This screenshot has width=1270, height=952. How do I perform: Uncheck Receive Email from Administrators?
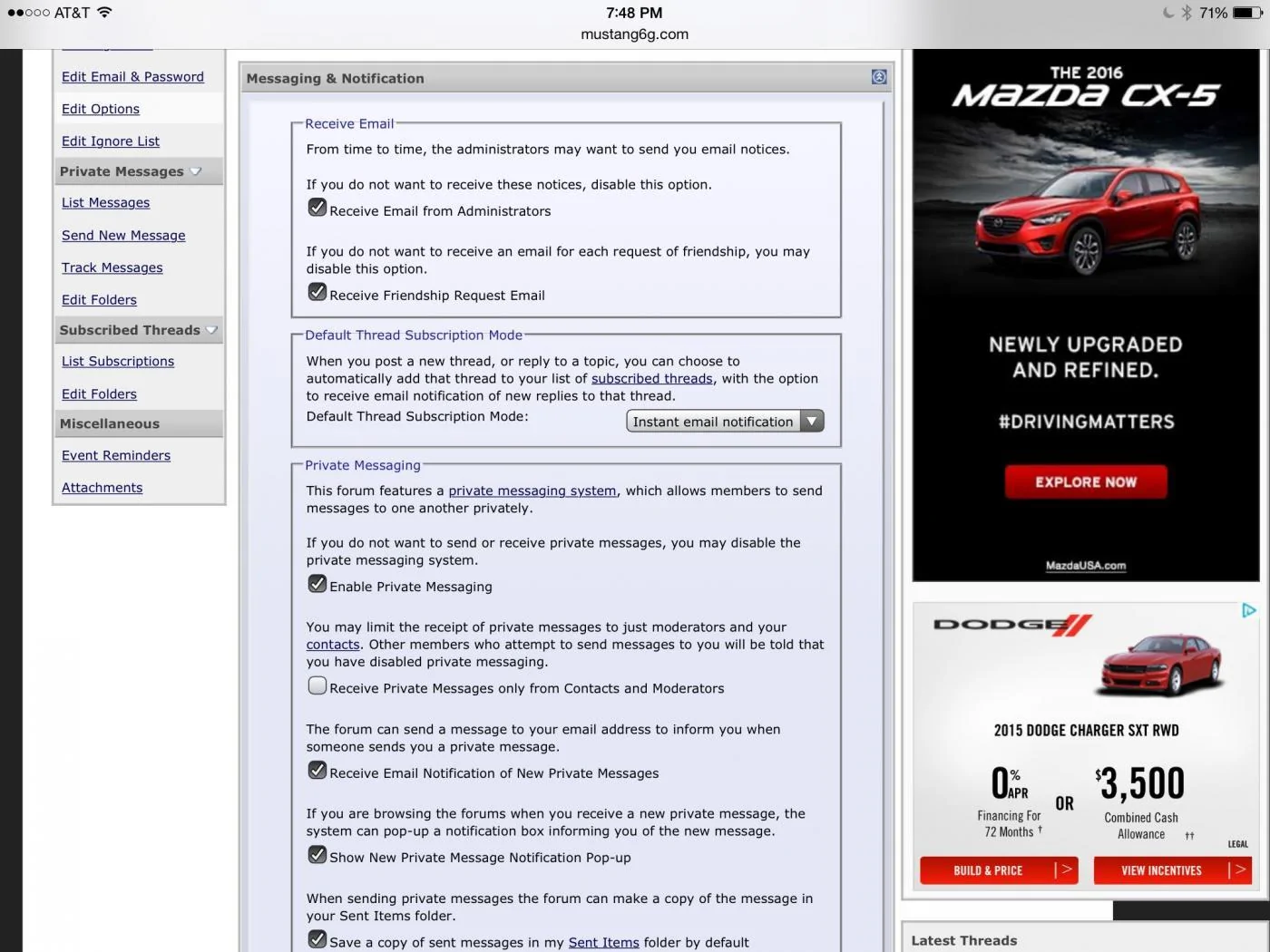coord(317,208)
